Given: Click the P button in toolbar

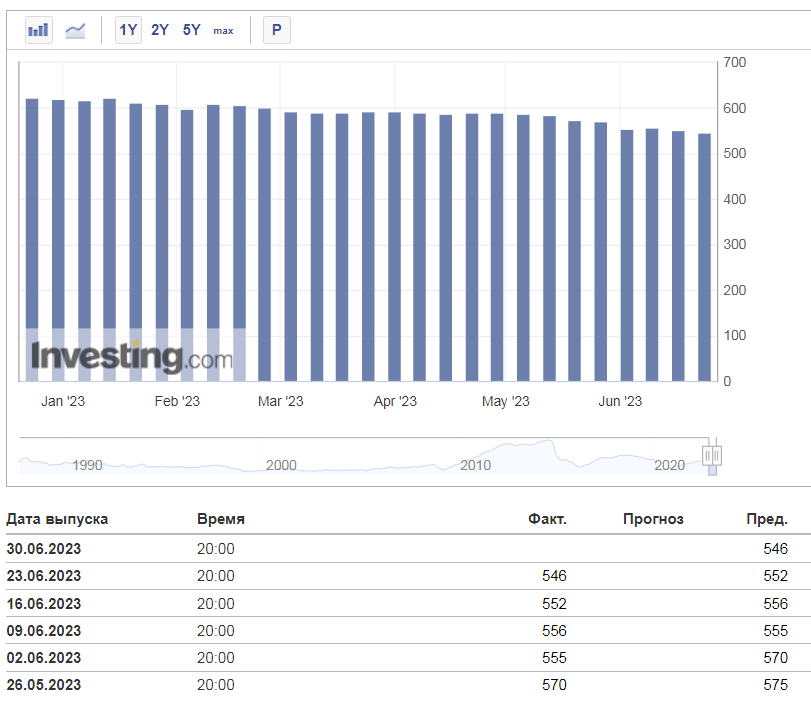Looking at the screenshot, I should click(277, 30).
